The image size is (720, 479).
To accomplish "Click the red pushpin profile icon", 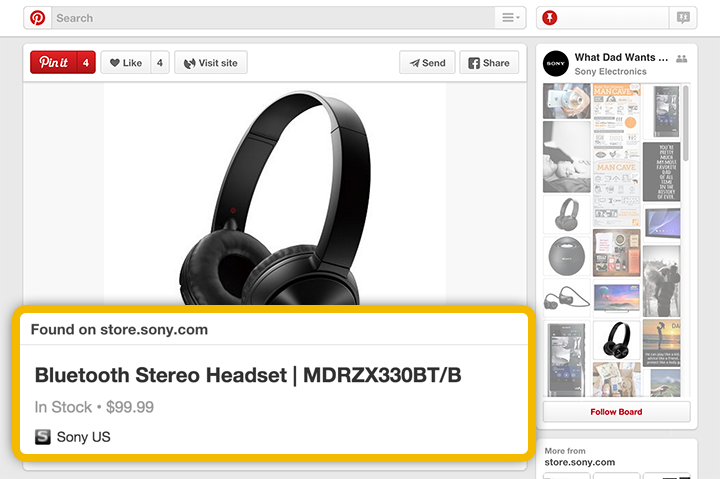I will [x=550, y=18].
